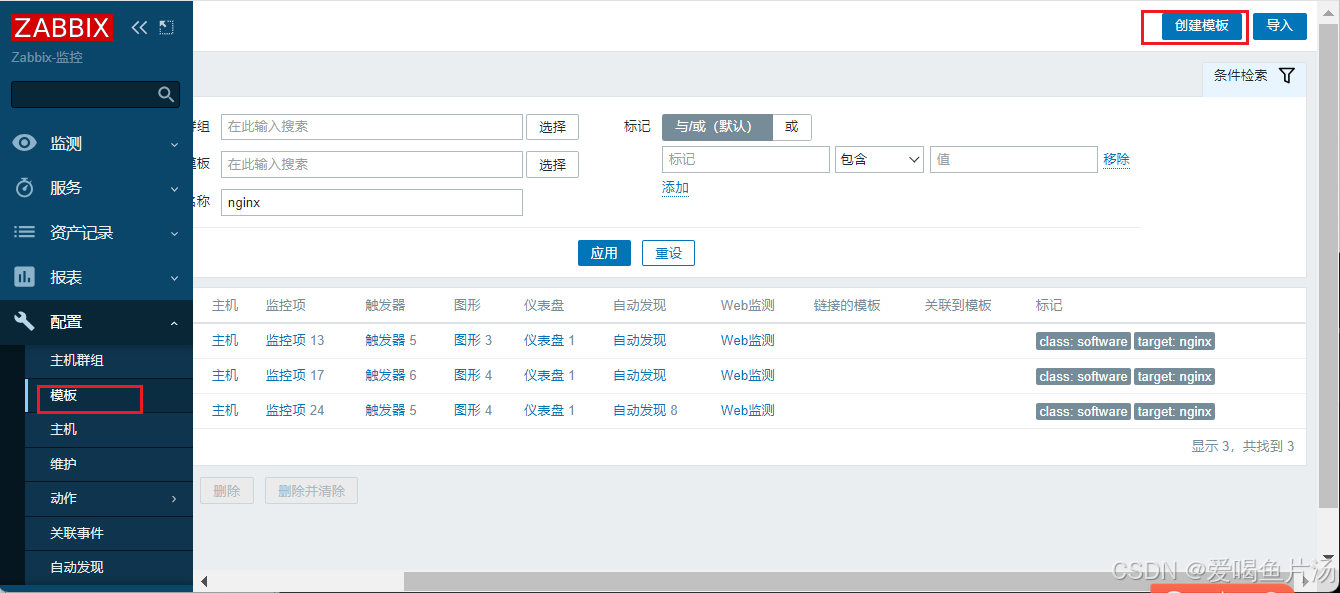Focus the sidebar search field
The image size is (1340, 593).
tap(84, 94)
